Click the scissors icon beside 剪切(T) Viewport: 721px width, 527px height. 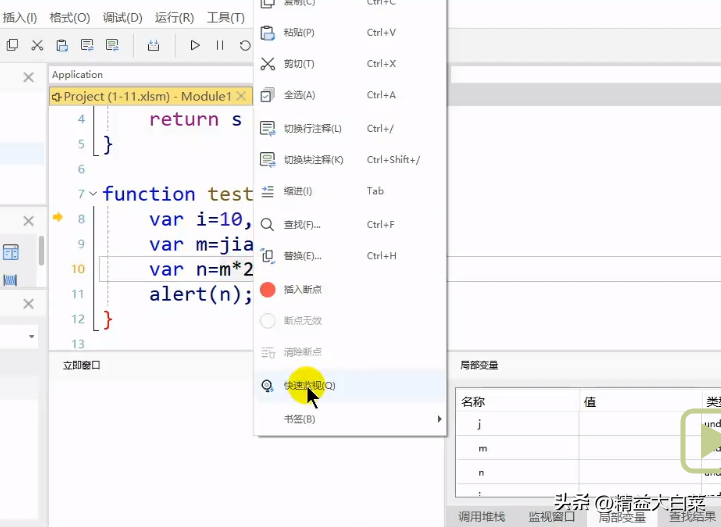268,64
